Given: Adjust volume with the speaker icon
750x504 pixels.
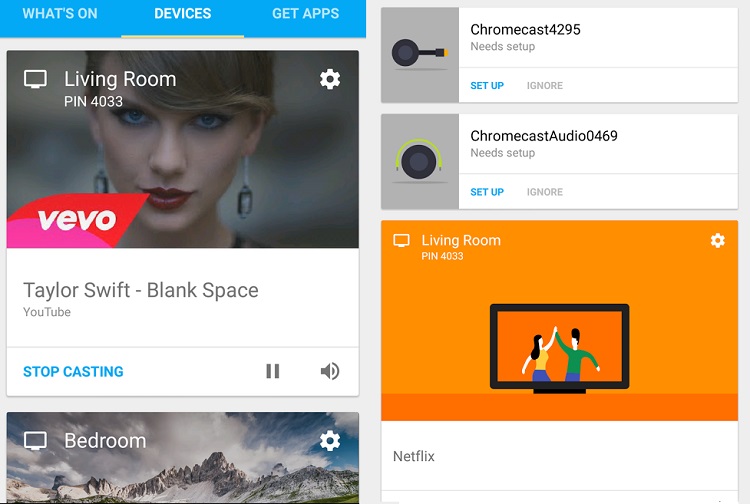Looking at the screenshot, I should 330,371.
